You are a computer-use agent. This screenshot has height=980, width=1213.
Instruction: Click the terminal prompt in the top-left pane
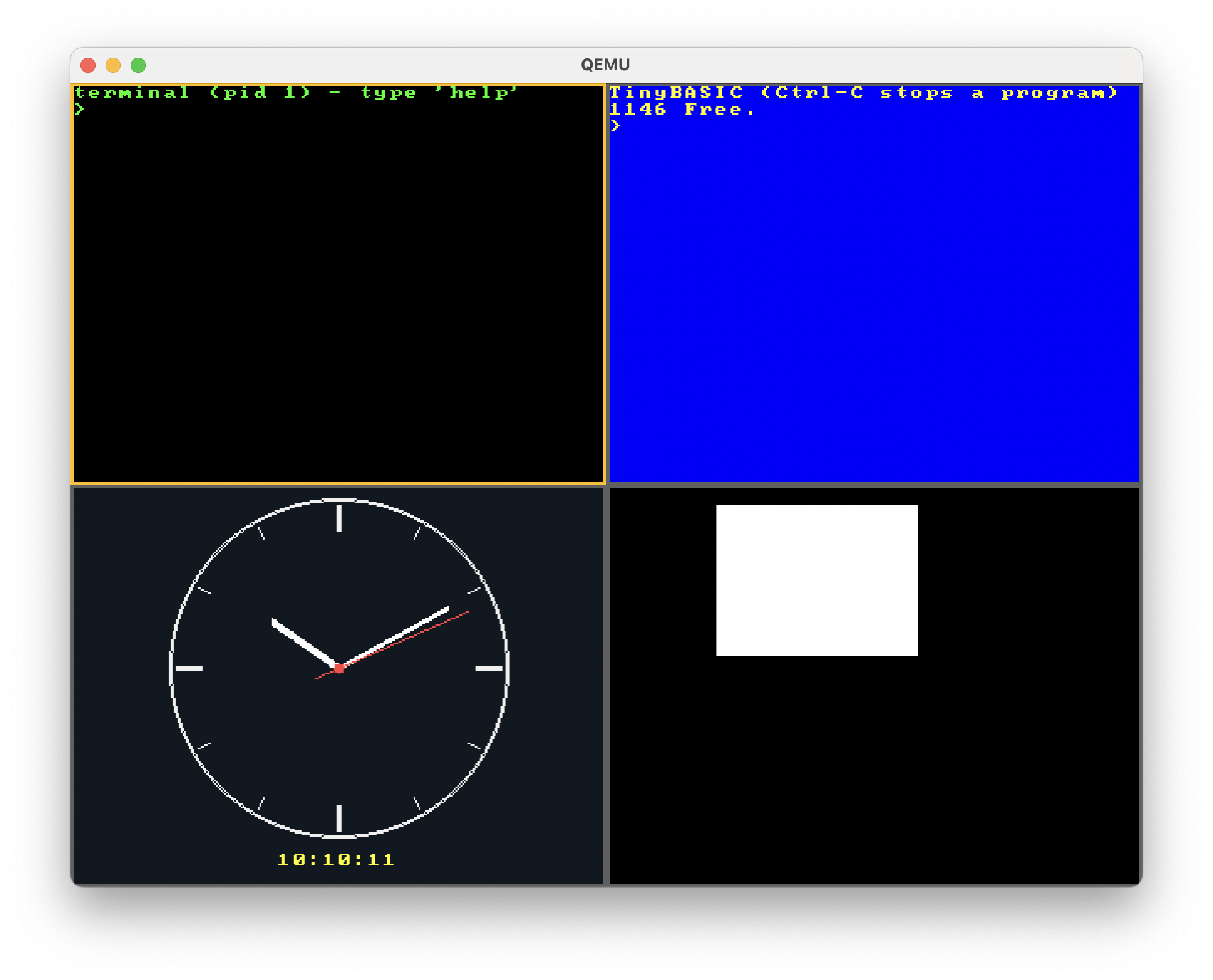[80, 109]
